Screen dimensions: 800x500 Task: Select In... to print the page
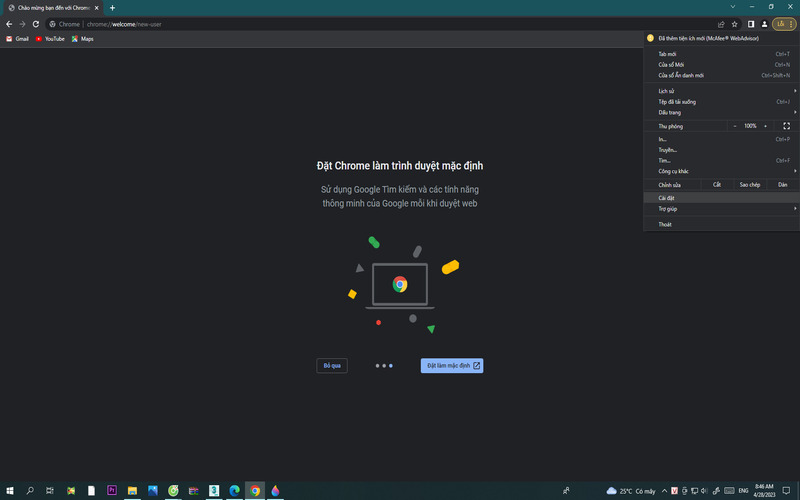click(x=721, y=139)
